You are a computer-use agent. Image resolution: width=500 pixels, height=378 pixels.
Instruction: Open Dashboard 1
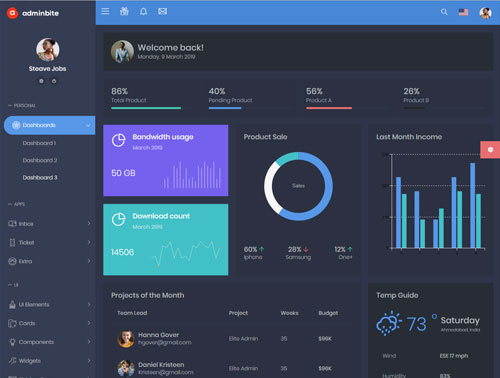pos(39,143)
